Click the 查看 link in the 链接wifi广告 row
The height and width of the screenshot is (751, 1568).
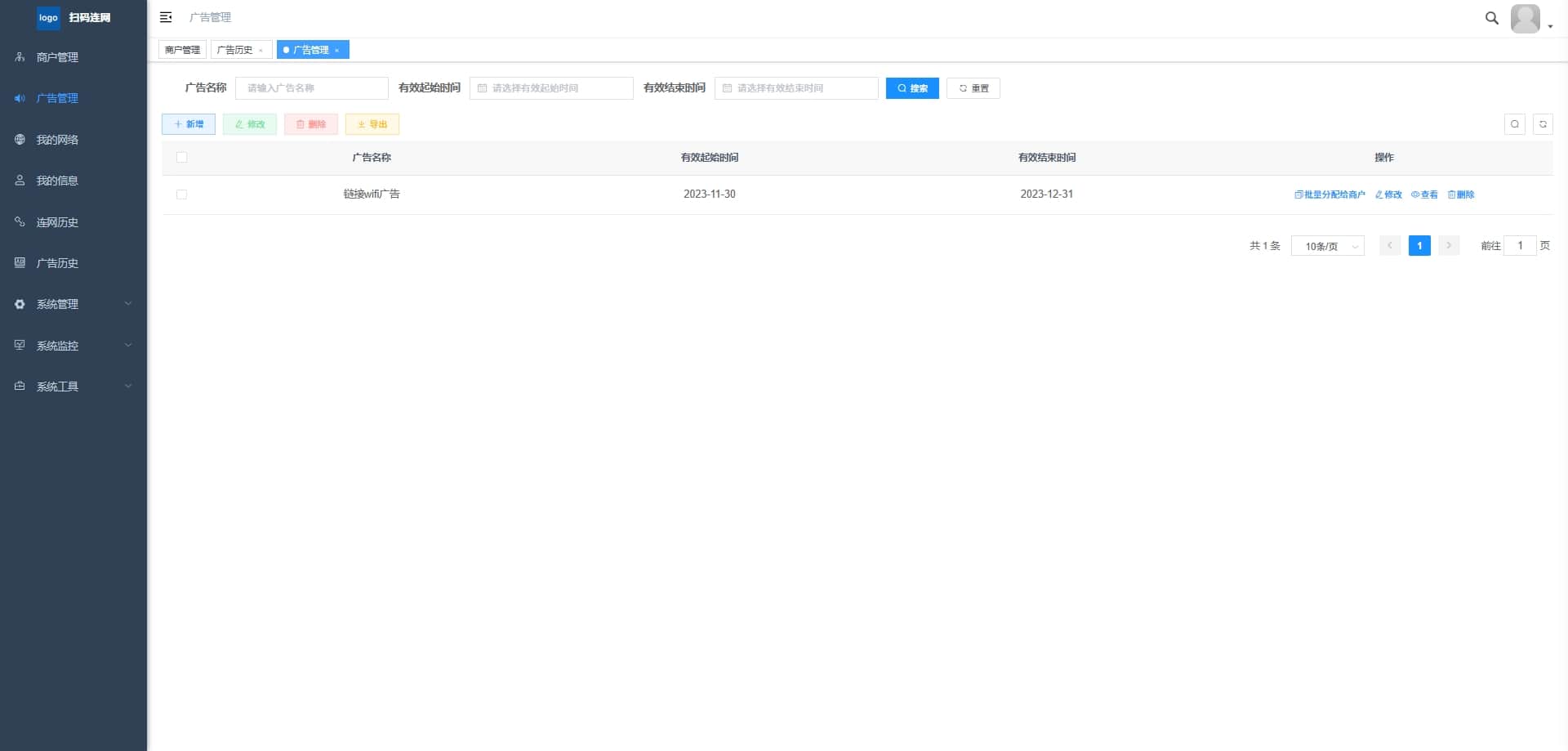tap(1424, 194)
